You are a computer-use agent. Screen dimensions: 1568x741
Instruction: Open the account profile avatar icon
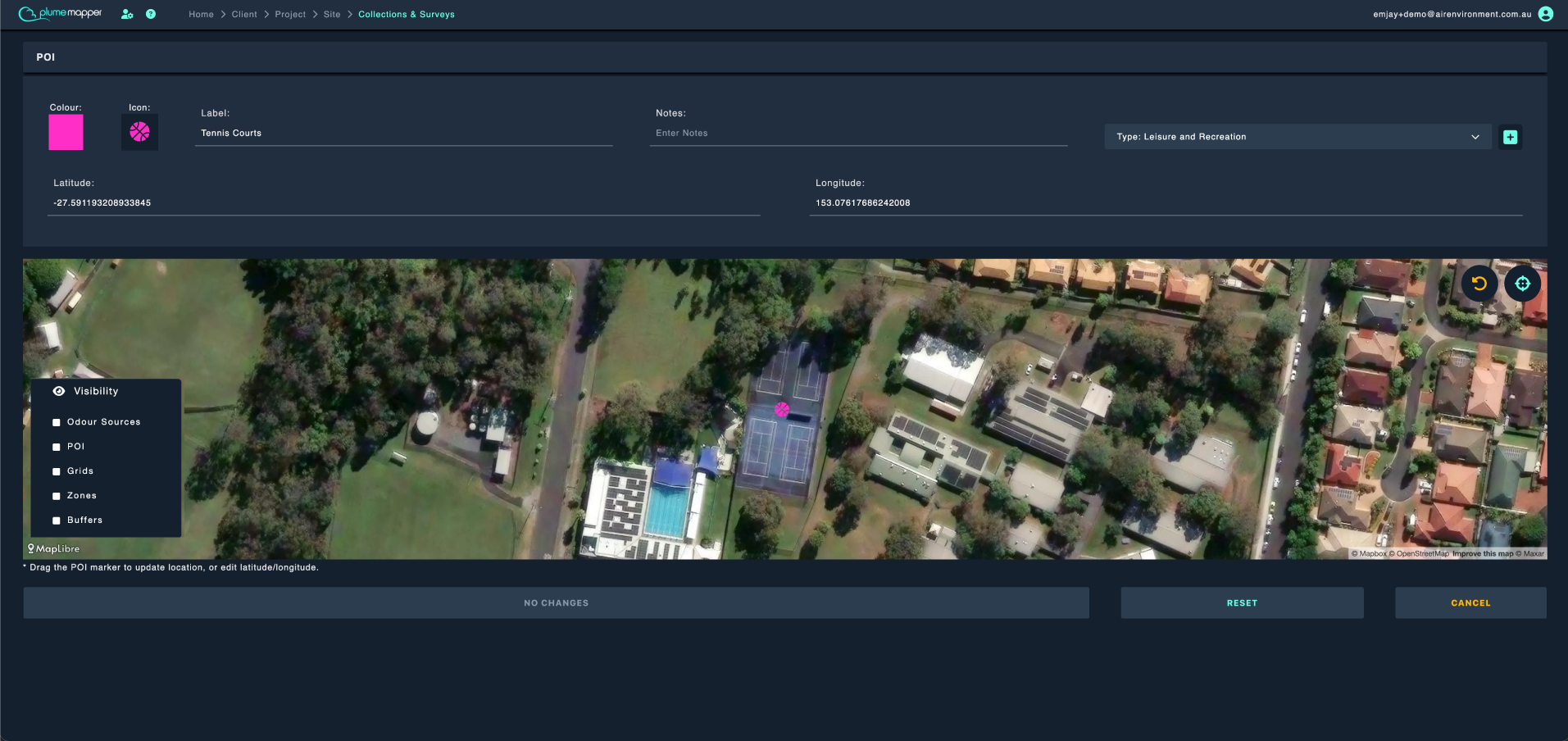[x=1546, y=14]
